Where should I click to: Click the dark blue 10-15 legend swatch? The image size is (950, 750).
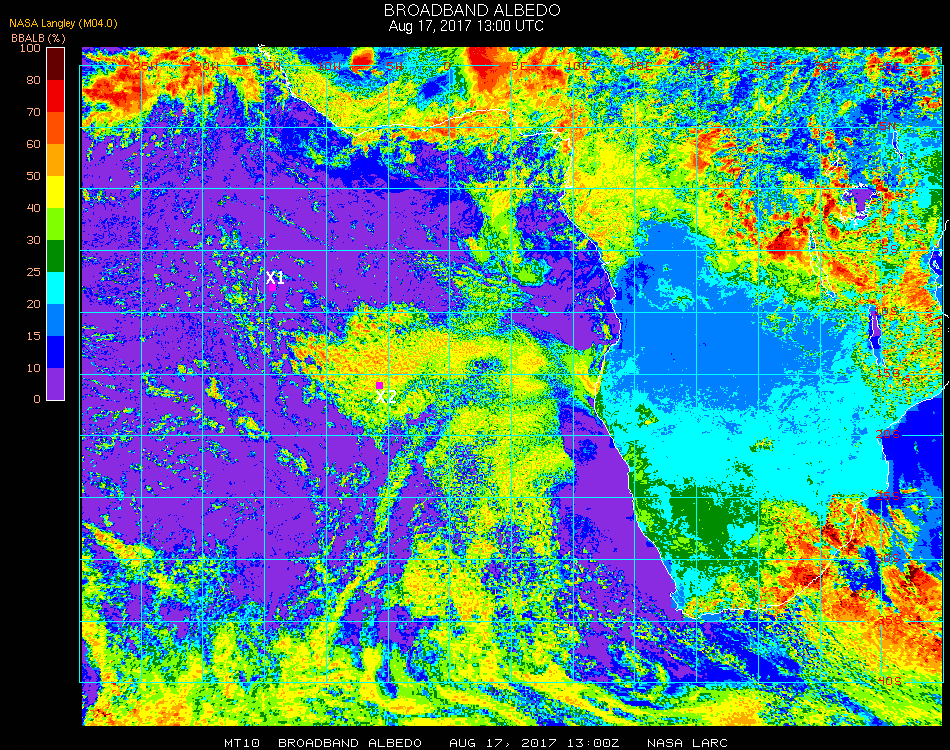click(56, 352)
